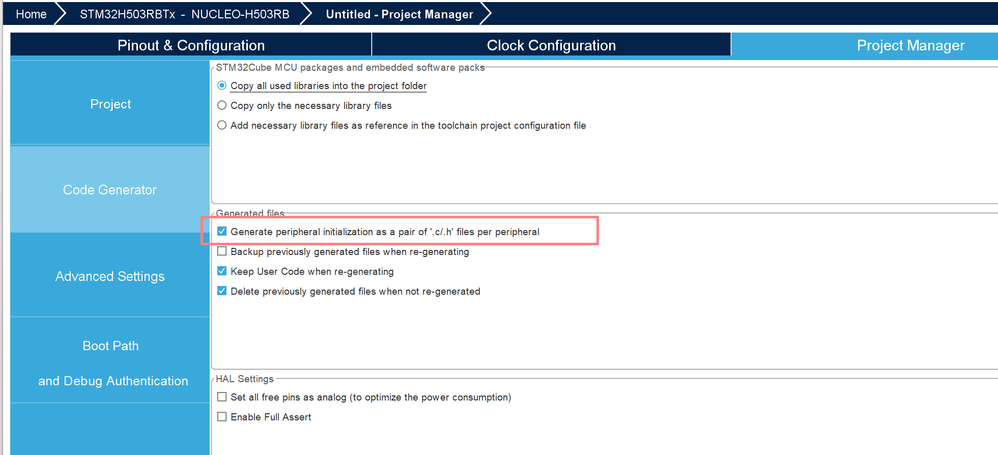Choose Copy only the necessary library files
998x455 pixels.
(222, 105)
